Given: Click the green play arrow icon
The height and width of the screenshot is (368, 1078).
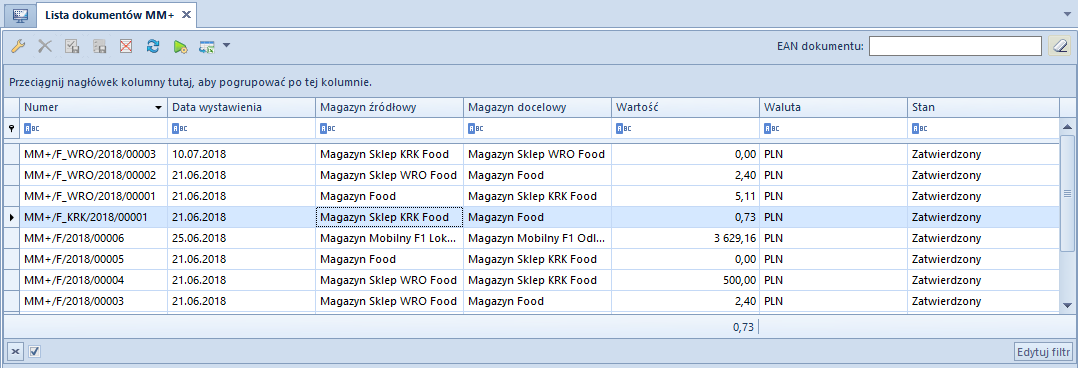Looking at the screenshot, I should (x=180, y=46).
